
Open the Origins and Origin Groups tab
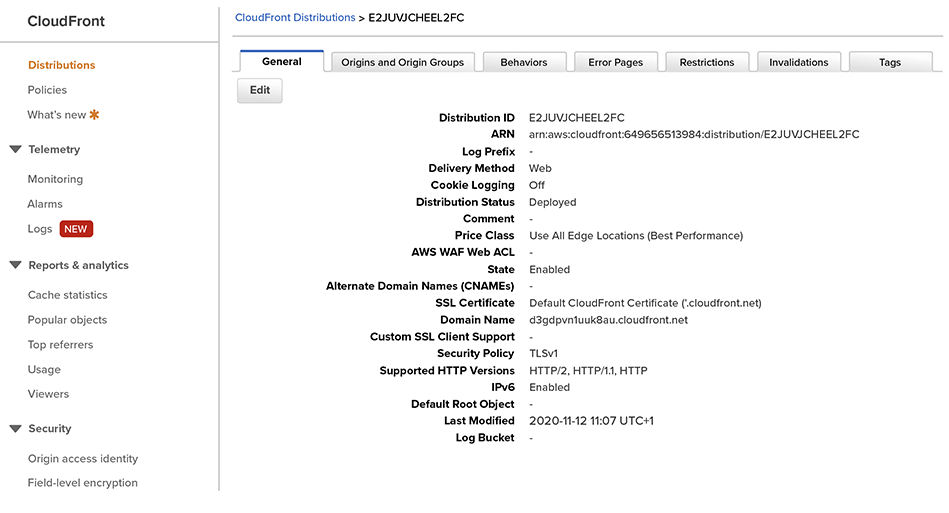click(x=402, y=62)
